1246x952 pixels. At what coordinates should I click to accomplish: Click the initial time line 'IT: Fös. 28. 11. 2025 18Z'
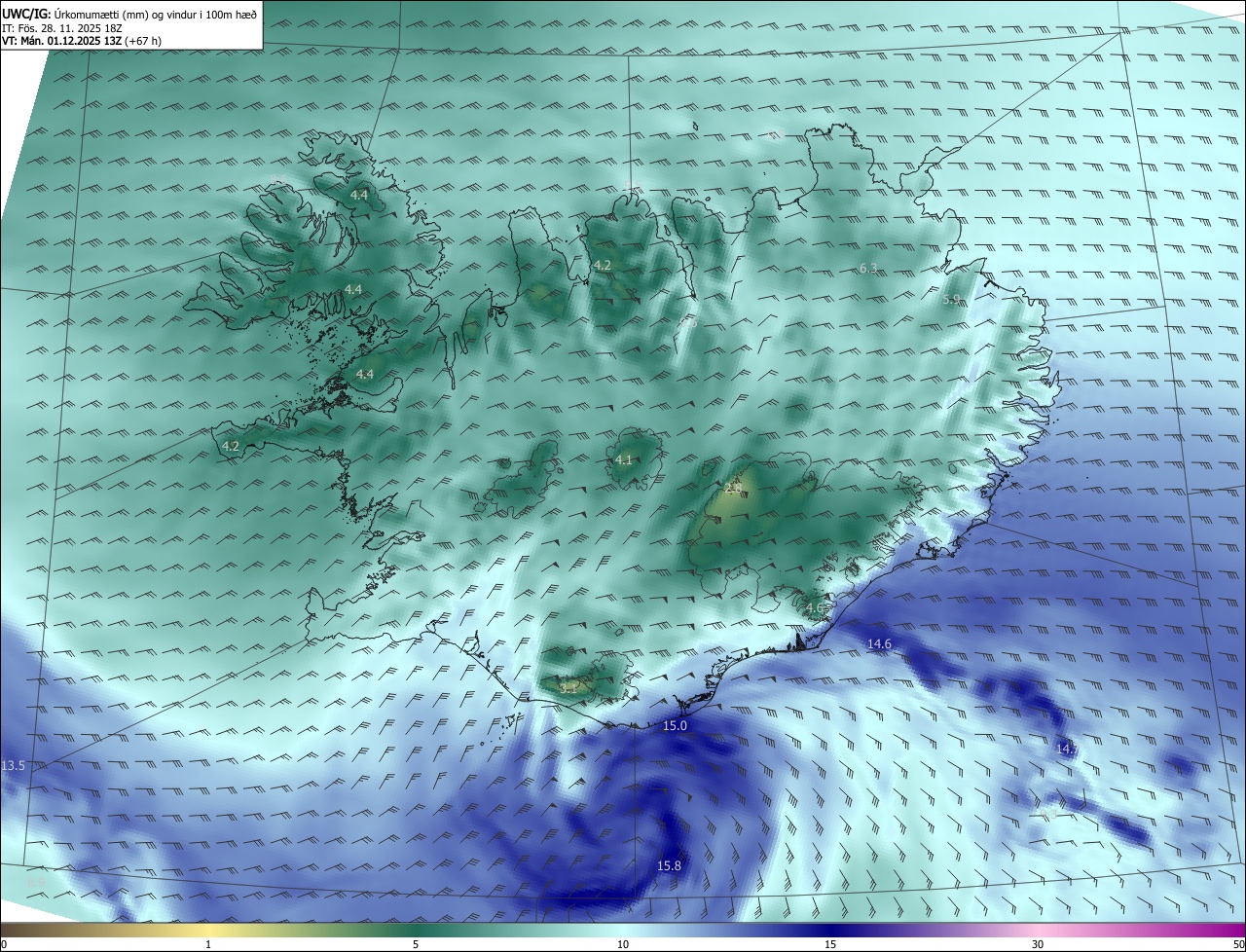(63, 28)
